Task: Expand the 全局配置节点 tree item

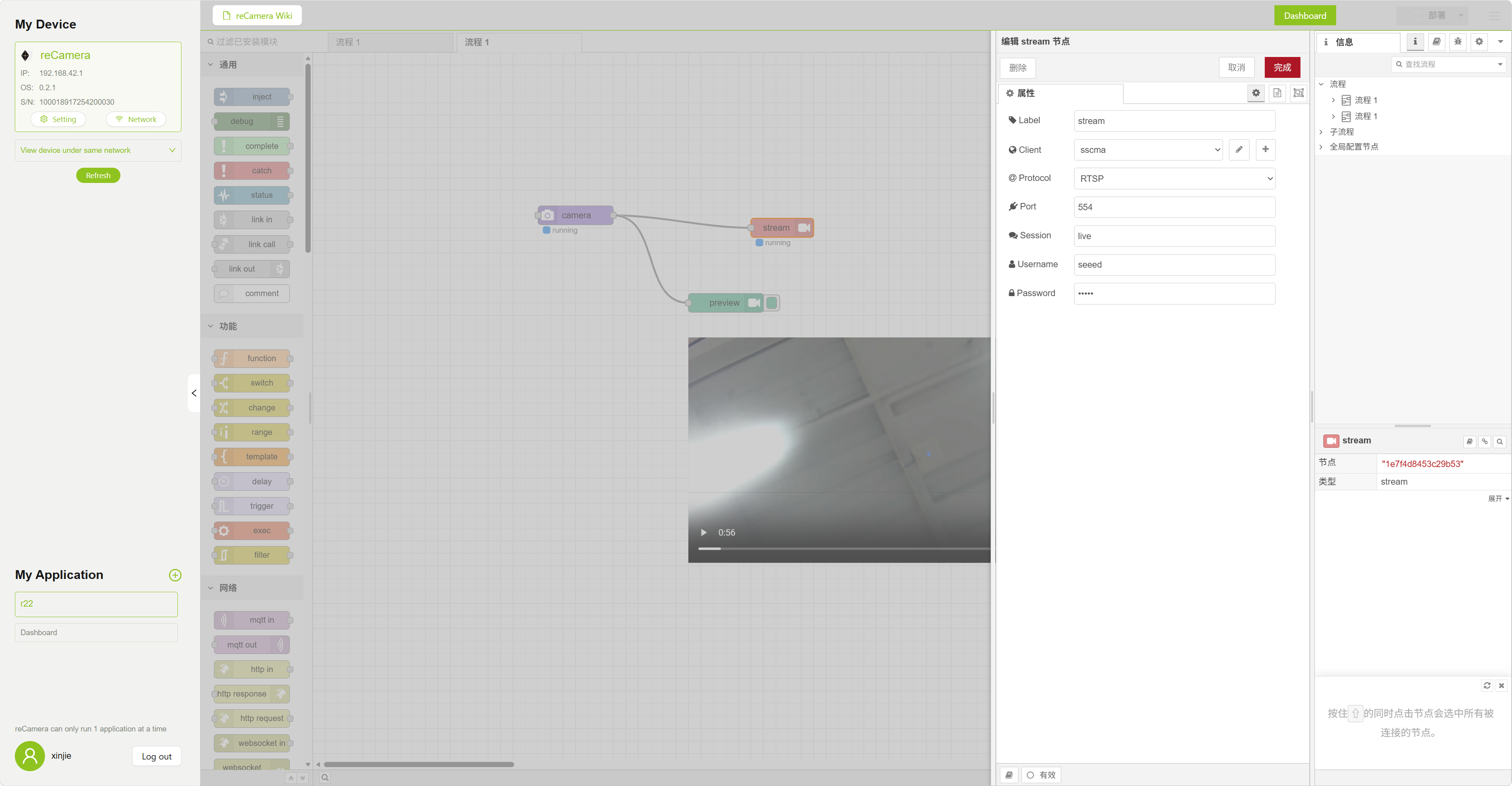Action: coord(1321,146)
